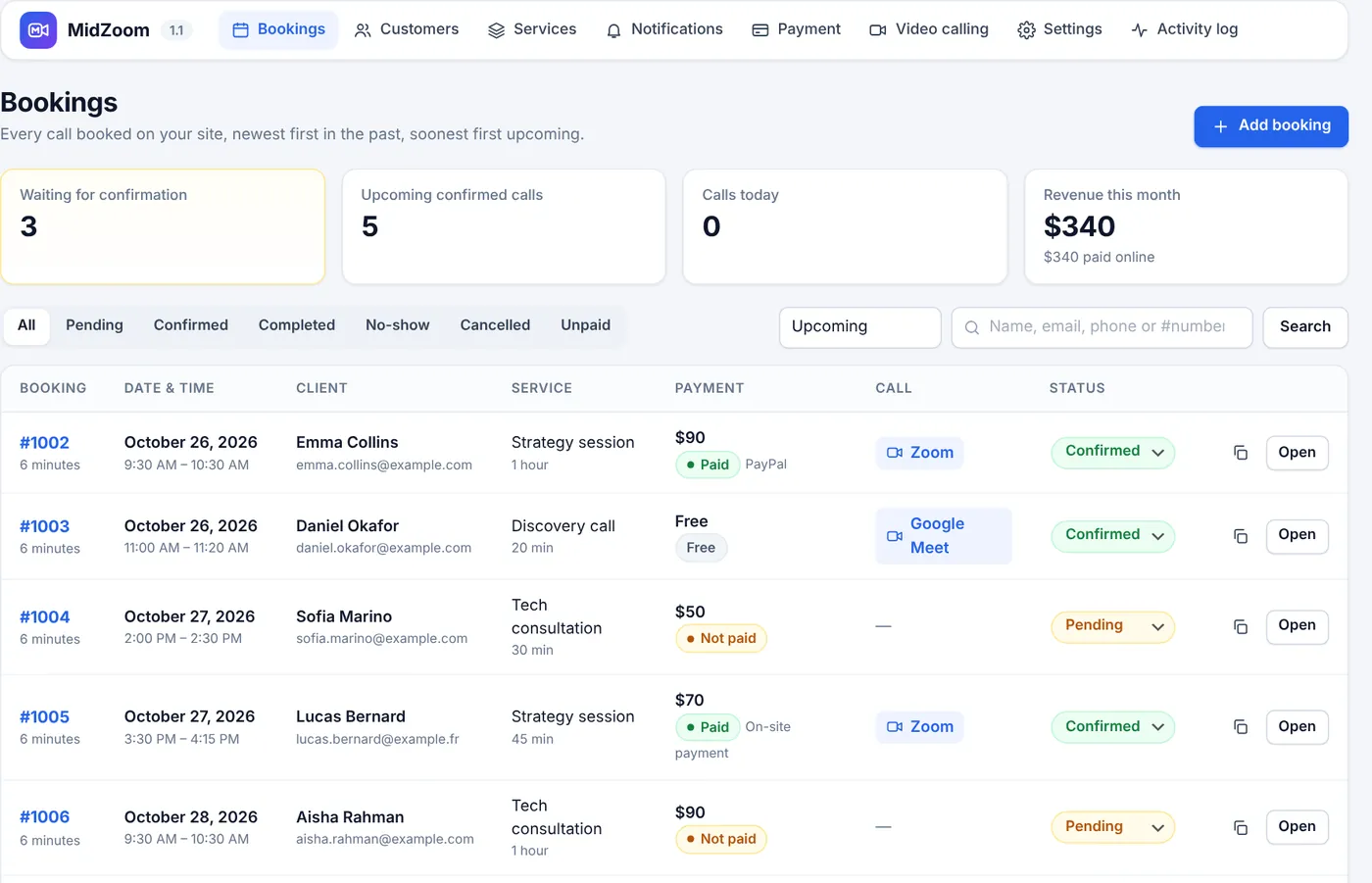Viewport: 1372px width, 883px height.
Task: Join Daniel Okafor's Google Meet call
Action: pos(943,536)
